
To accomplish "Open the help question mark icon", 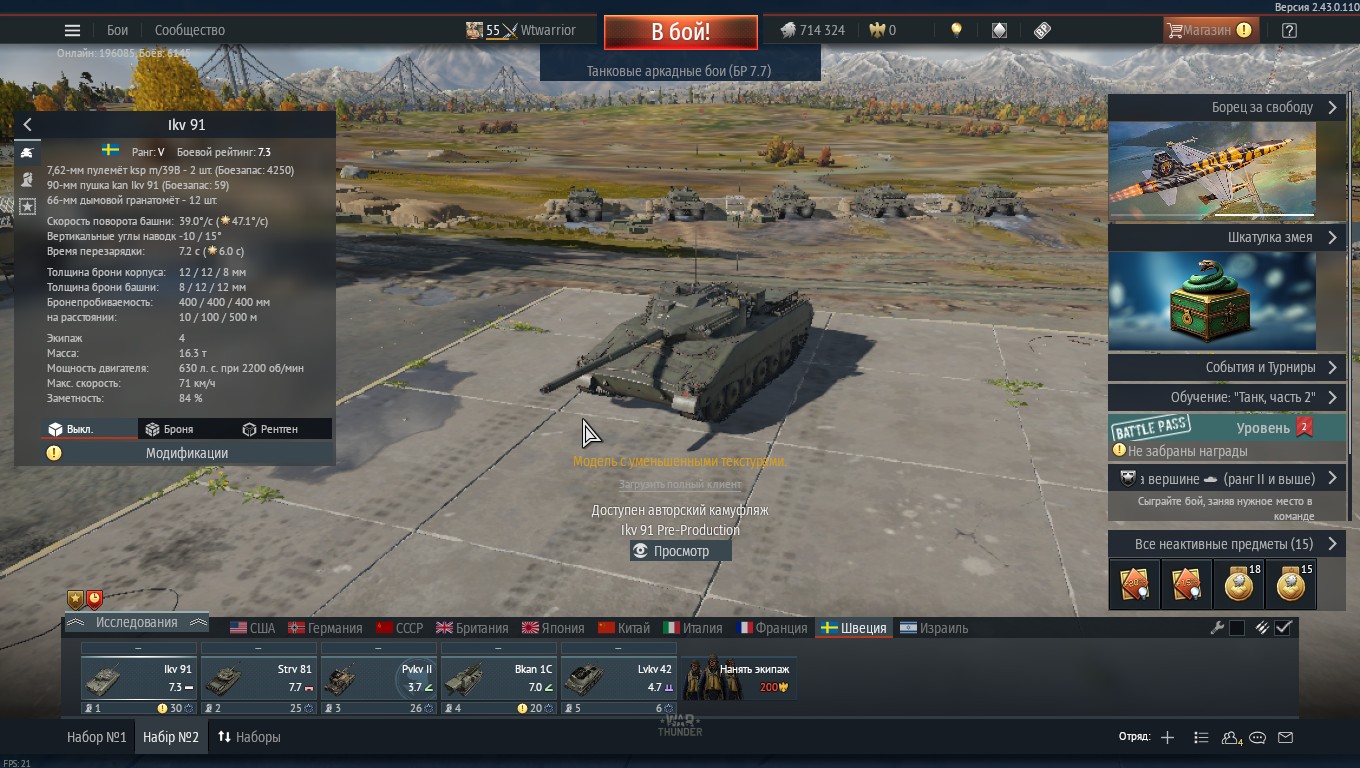I will (1289, 30).
